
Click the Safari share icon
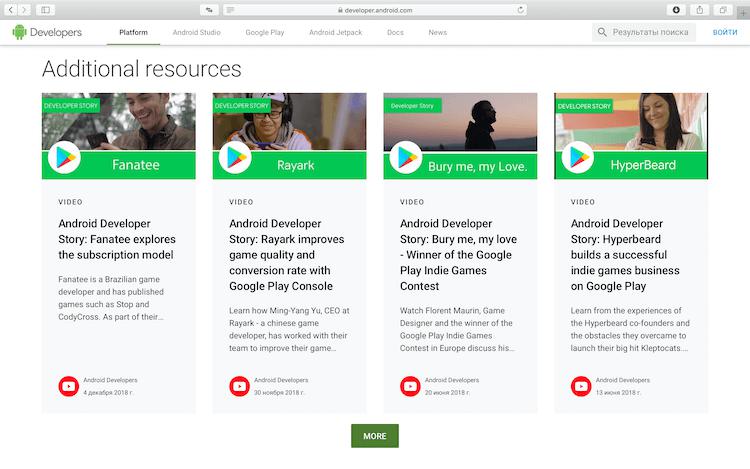(x=700, y=10)
